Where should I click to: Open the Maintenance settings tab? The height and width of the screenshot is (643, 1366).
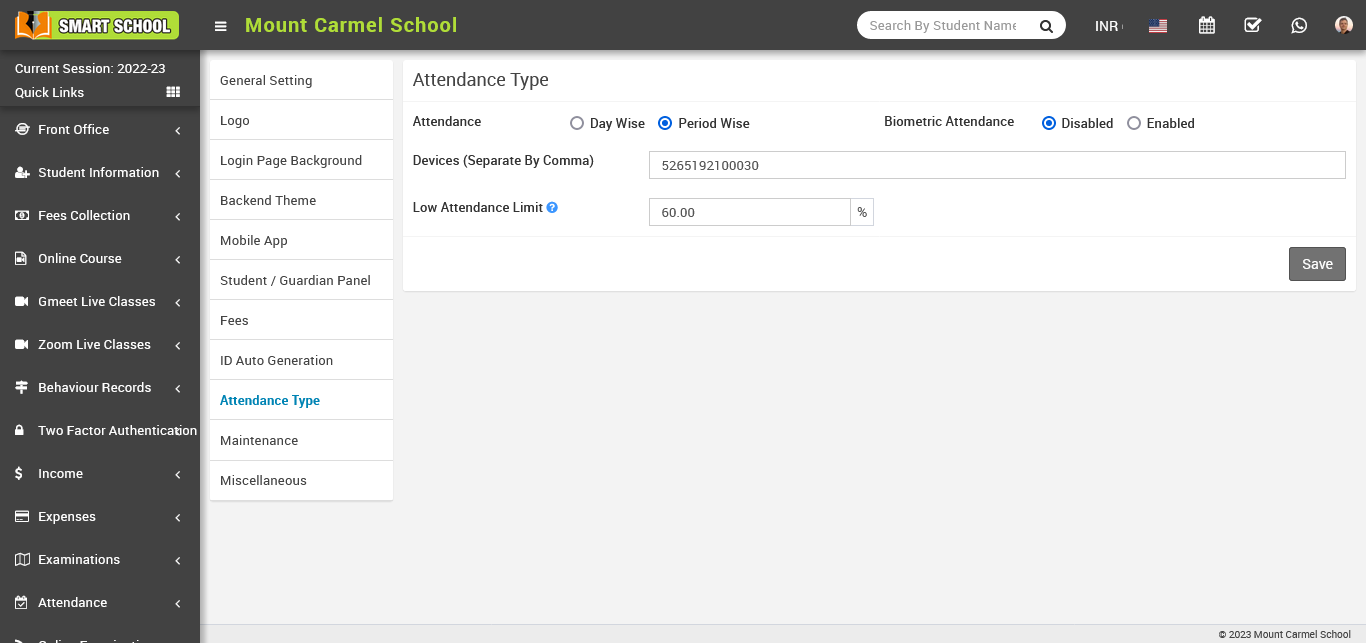tap(259, 440)
